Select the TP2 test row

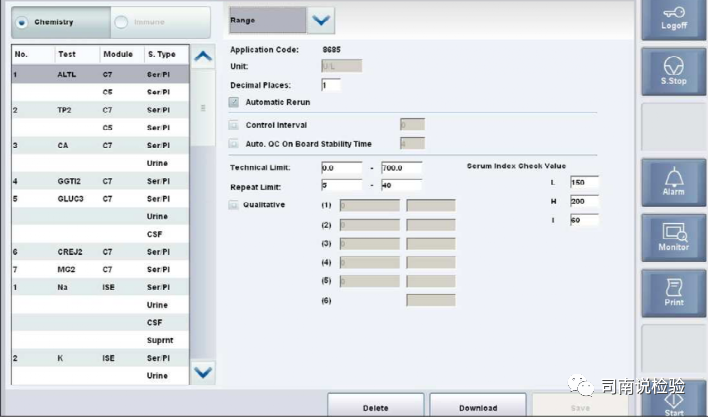[x=100, y=110]
